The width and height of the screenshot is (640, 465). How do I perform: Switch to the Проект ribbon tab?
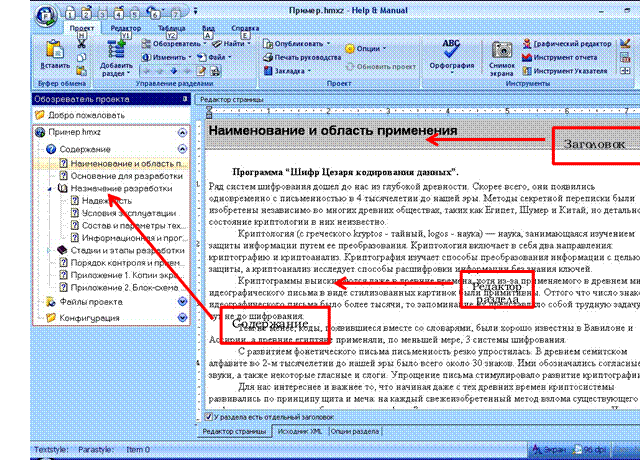(82, 28)
